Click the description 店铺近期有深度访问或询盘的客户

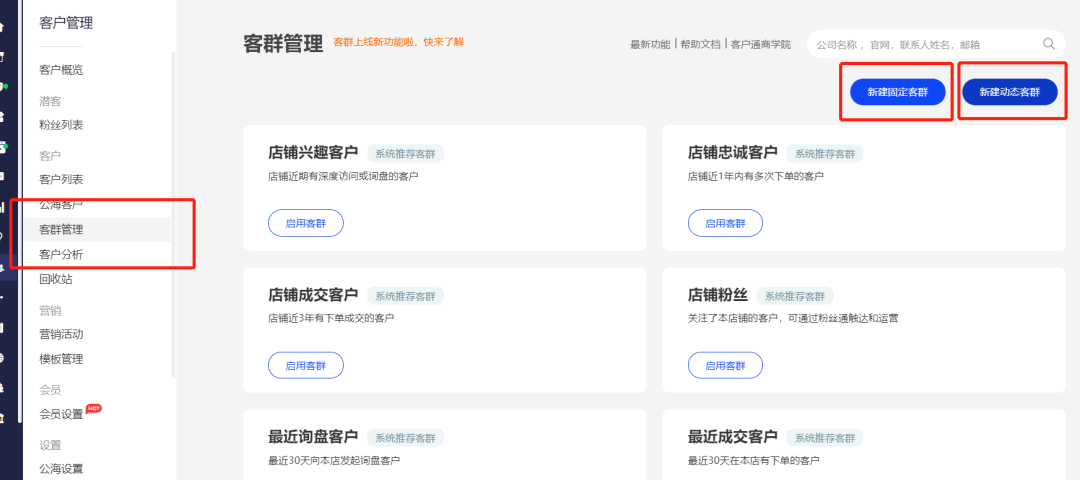(x=343, y=176)
